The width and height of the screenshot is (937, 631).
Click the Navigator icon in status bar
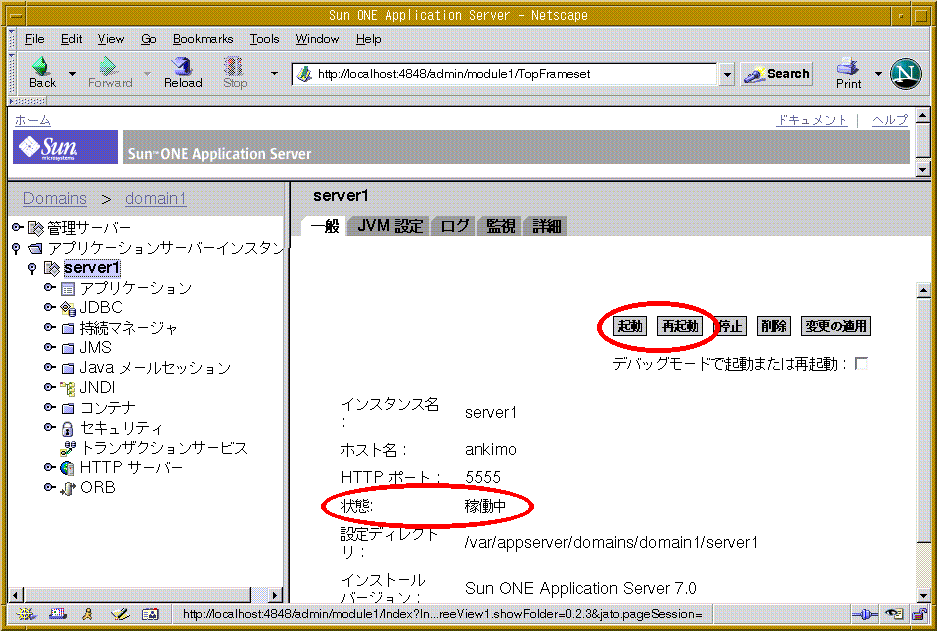(x=26, y=614)
